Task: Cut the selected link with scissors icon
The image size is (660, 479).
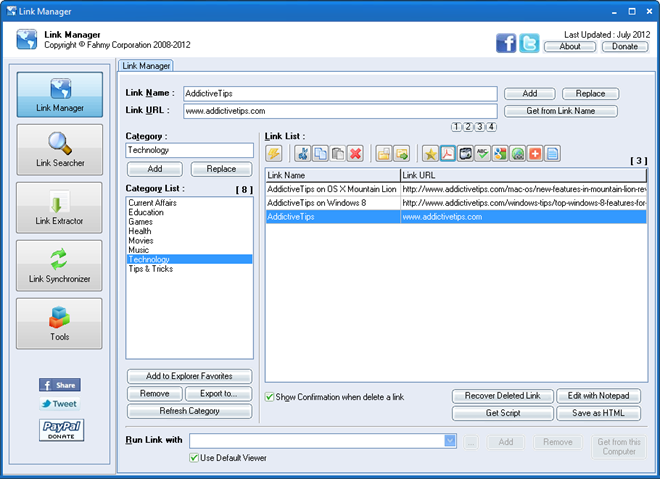Action: pos(303,154)
